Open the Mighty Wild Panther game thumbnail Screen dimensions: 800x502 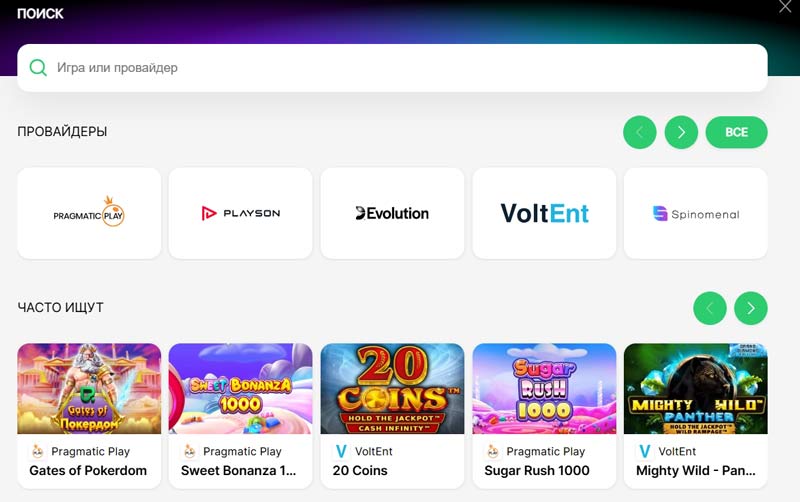(x=695, y=389)
